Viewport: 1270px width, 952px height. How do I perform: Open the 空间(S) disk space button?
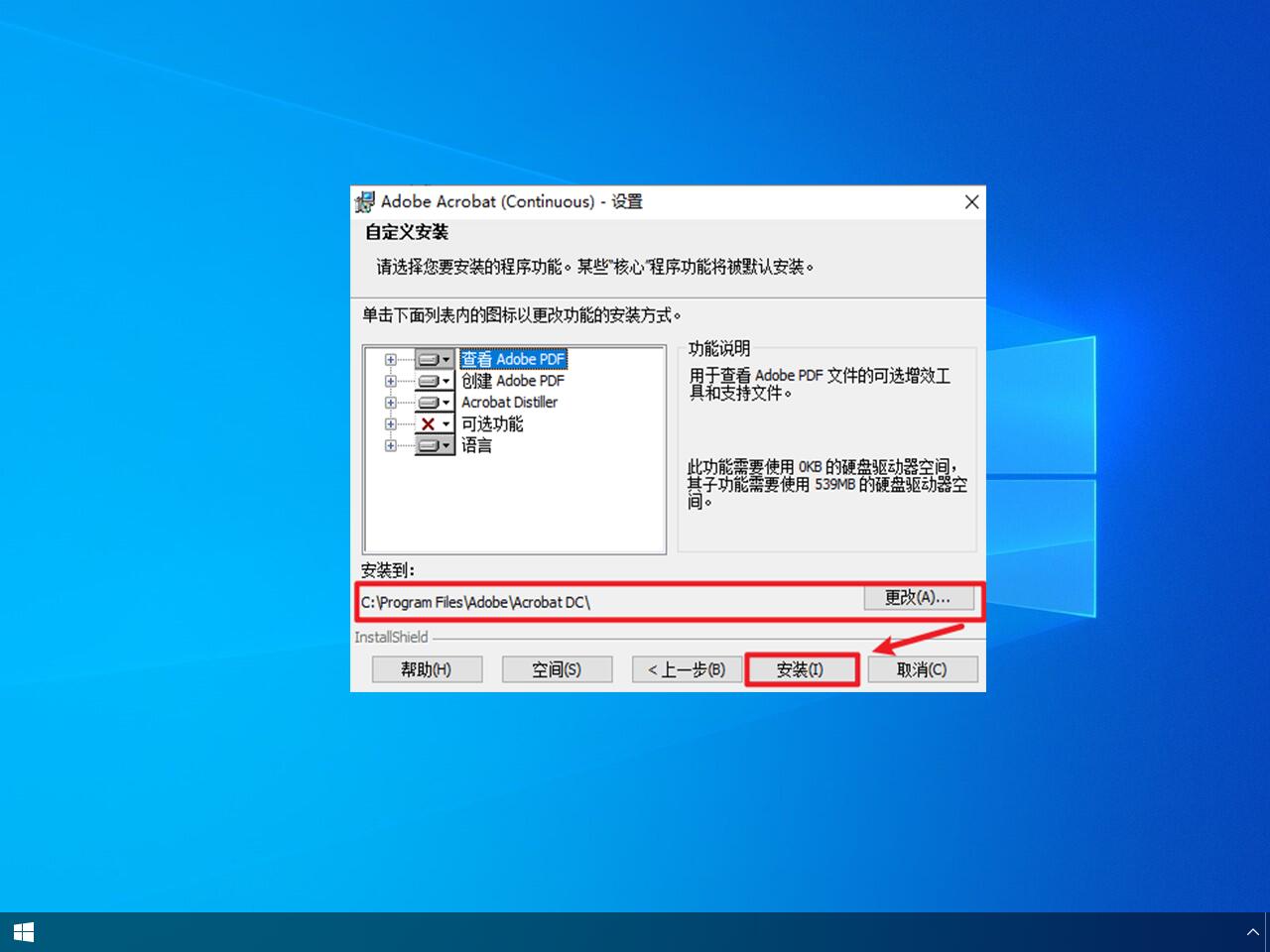pos(557,669)
